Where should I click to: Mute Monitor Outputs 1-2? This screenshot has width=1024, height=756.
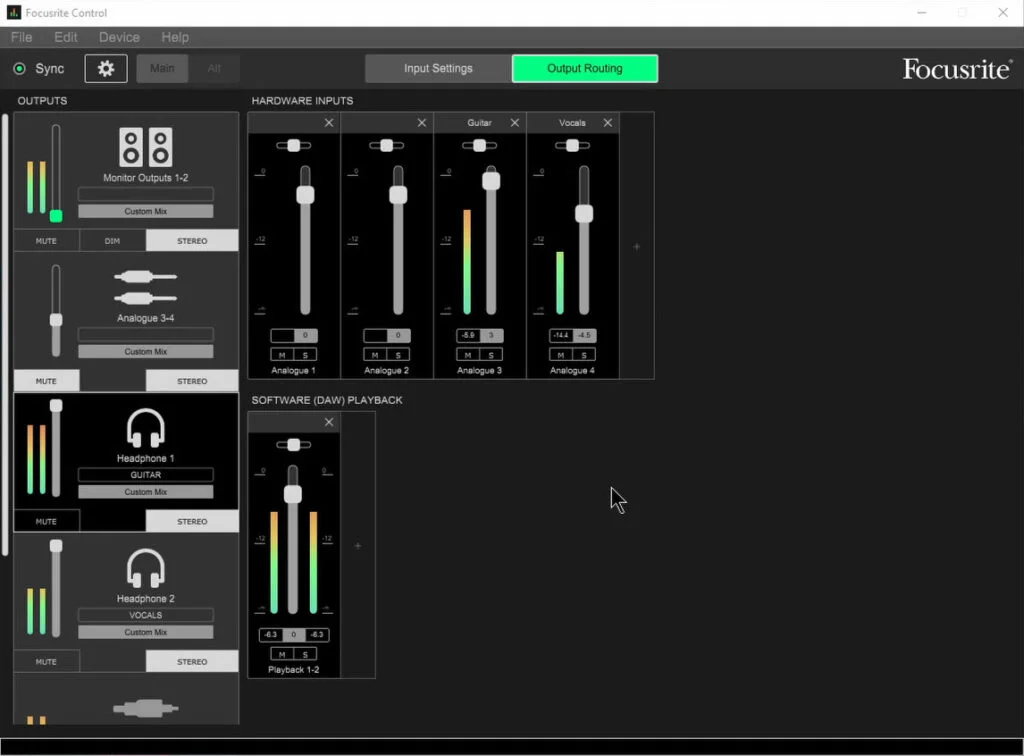coord(46,241)
